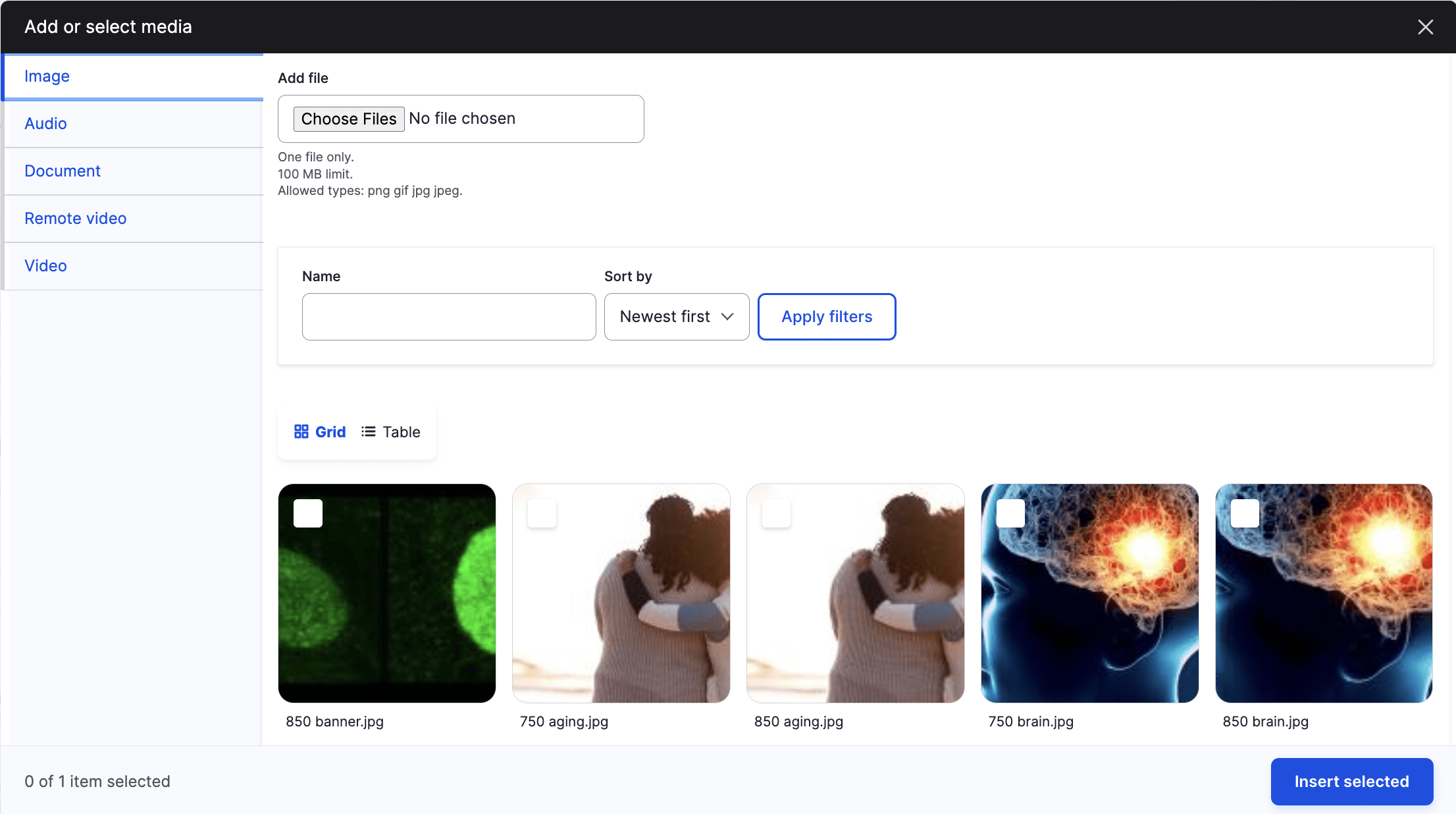Check the 750 brain.jpg checkbox

1010,513
